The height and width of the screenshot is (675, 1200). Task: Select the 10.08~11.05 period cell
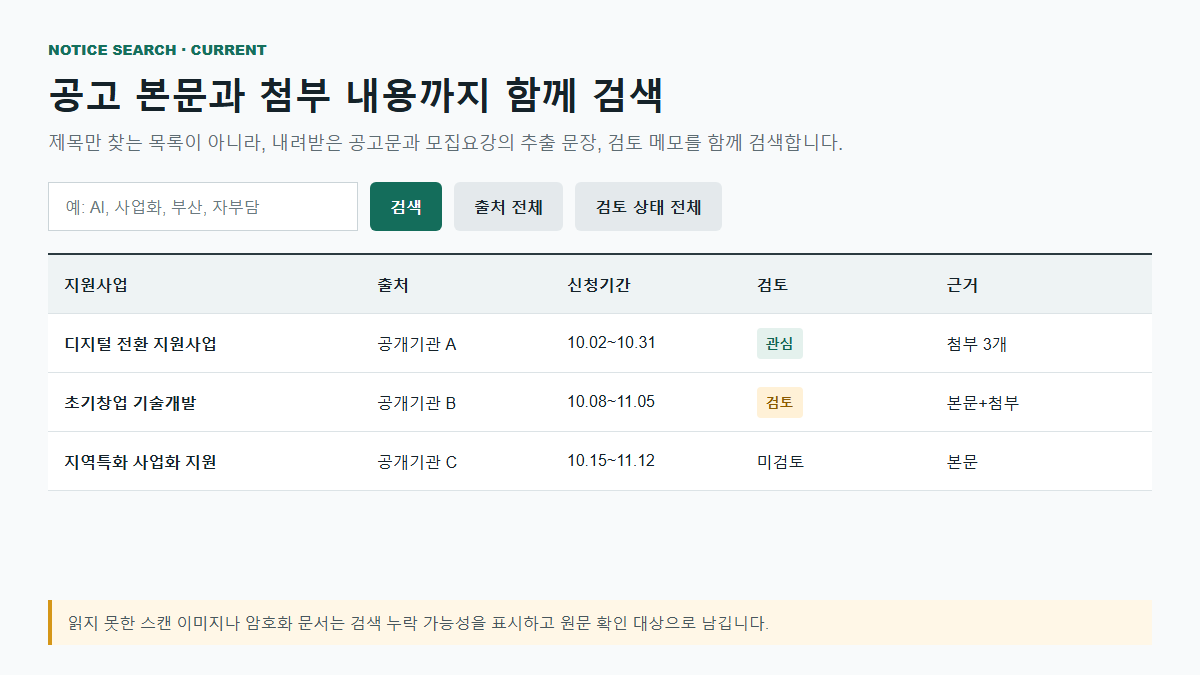[x=611, y=402]
